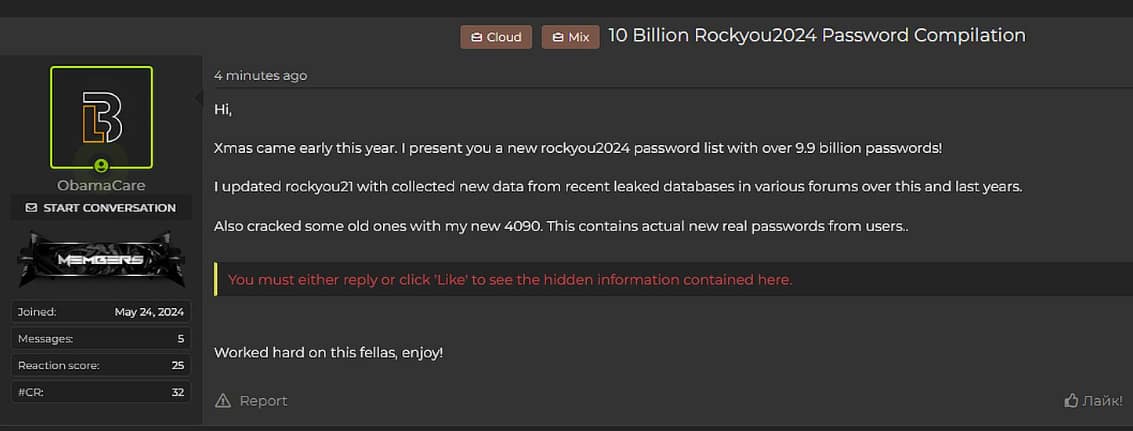Click the icon inside the Mix tag
Screen dimensions: 1133x431
point(558,37)
